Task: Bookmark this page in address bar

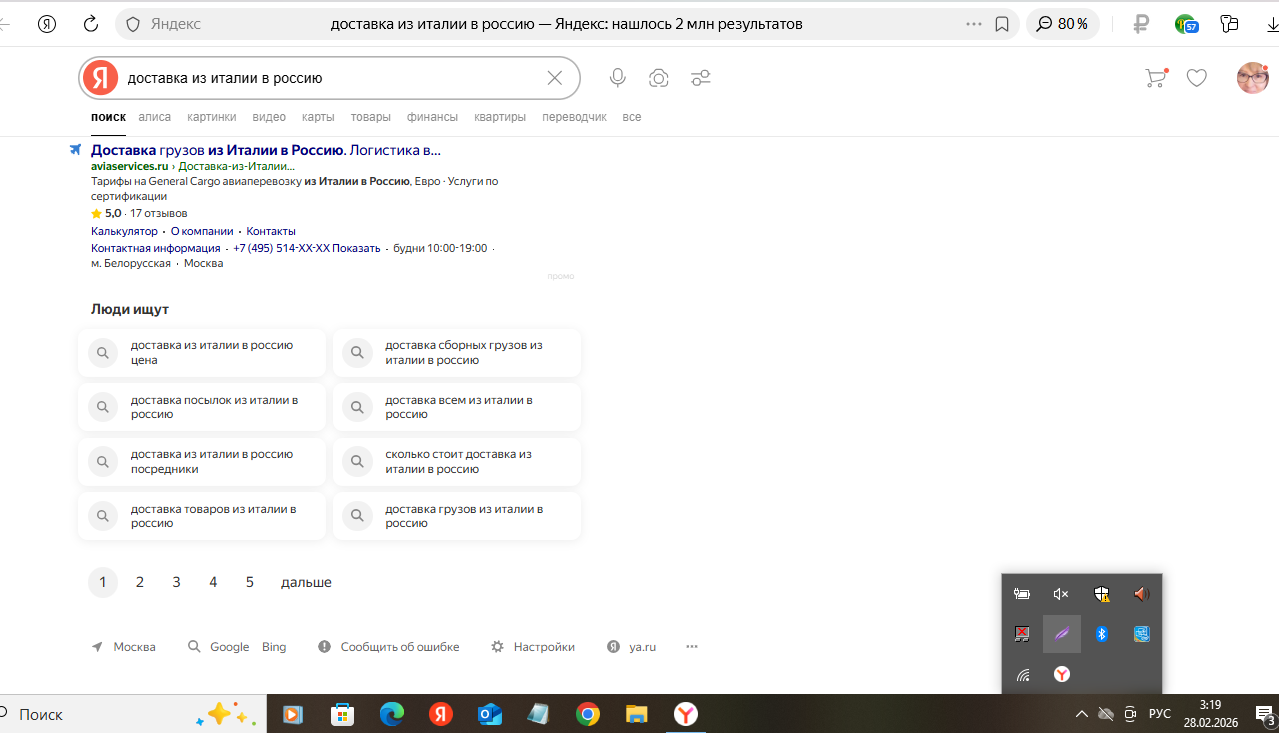Action: tap(1002, 24)
